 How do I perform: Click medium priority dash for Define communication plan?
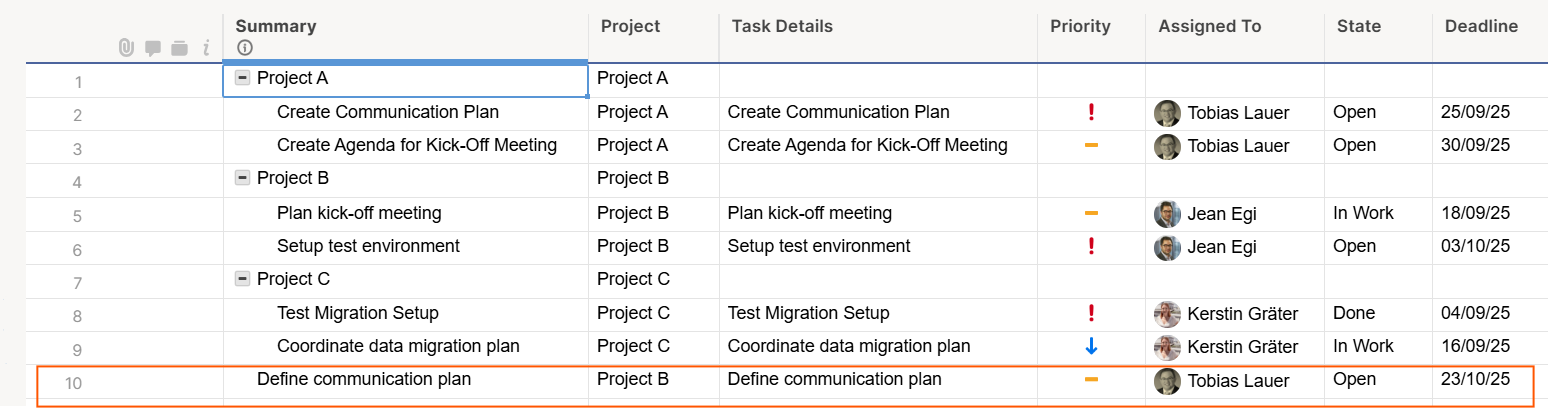[x=1091, y=380]
